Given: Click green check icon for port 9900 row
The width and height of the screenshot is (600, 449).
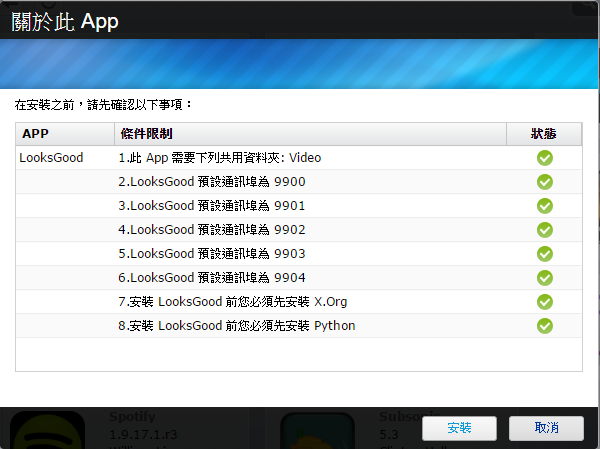Looking at the screenshot, I should [x=545, y=182].
